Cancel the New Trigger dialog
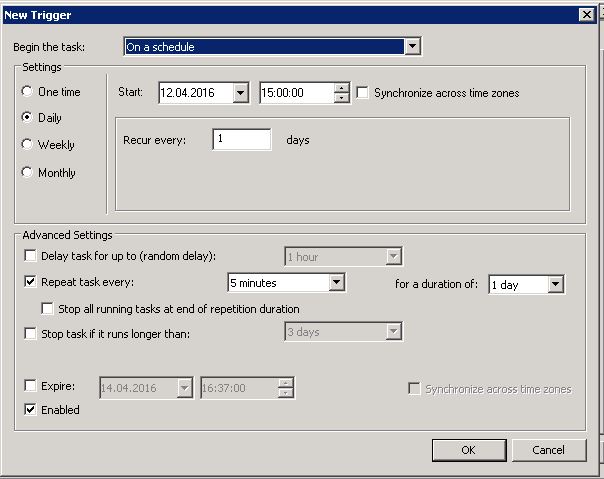Screen dimensions: 604x479 [548, 450]
